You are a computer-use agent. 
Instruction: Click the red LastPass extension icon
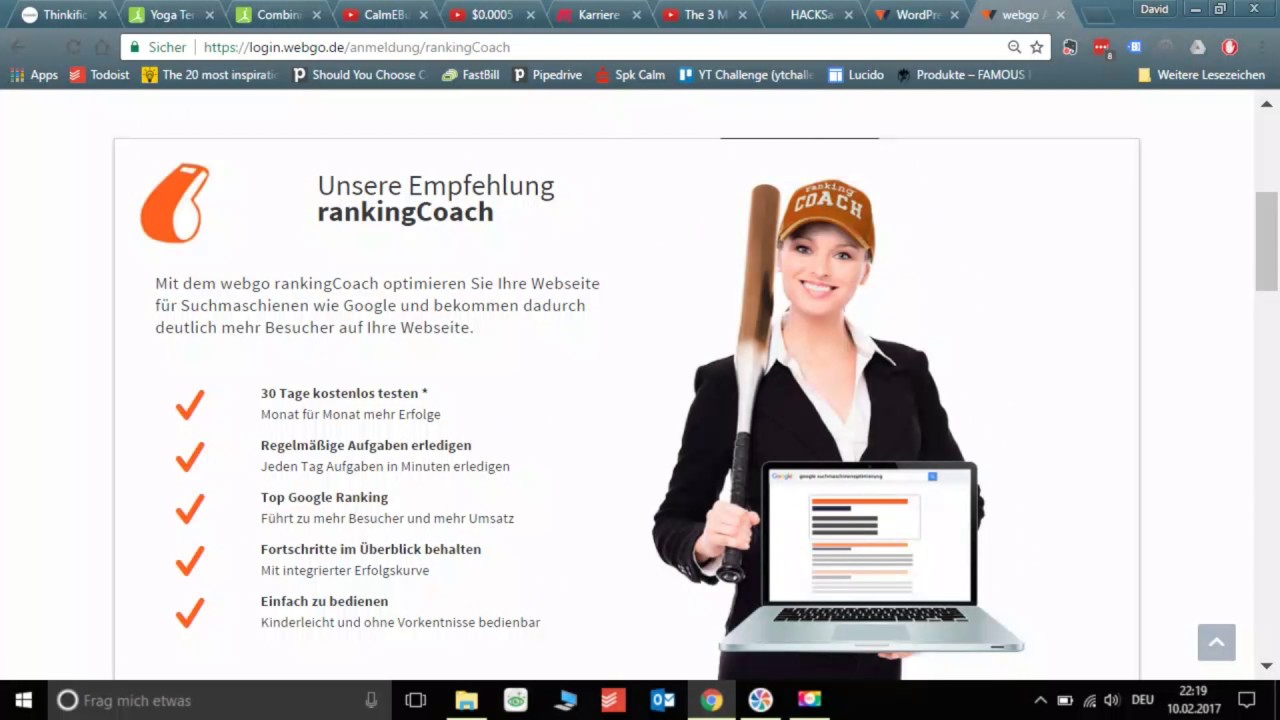coord(1102,47)
